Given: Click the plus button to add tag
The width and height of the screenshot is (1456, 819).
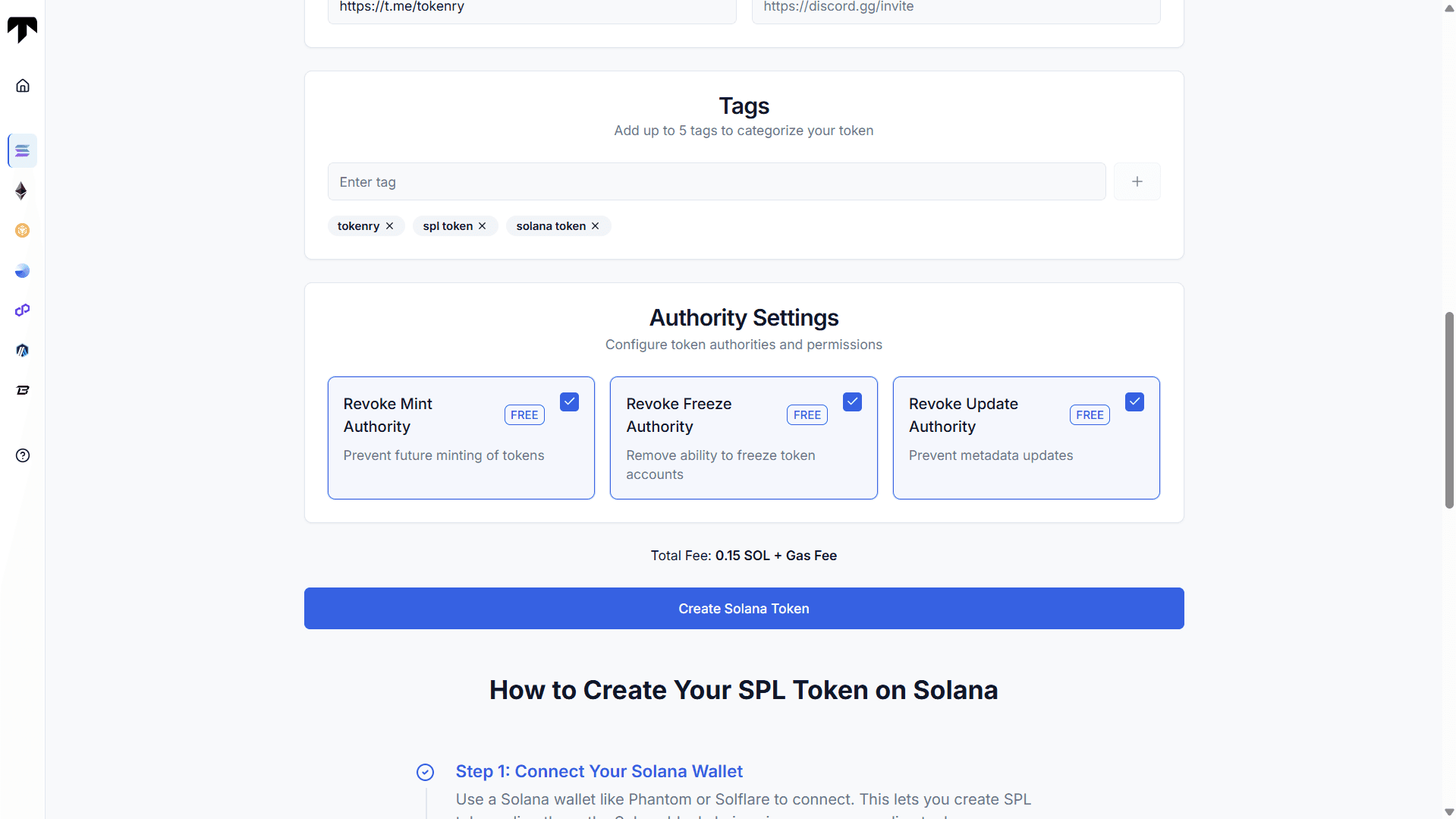Looking at the screenshot, I should 1137,181.
